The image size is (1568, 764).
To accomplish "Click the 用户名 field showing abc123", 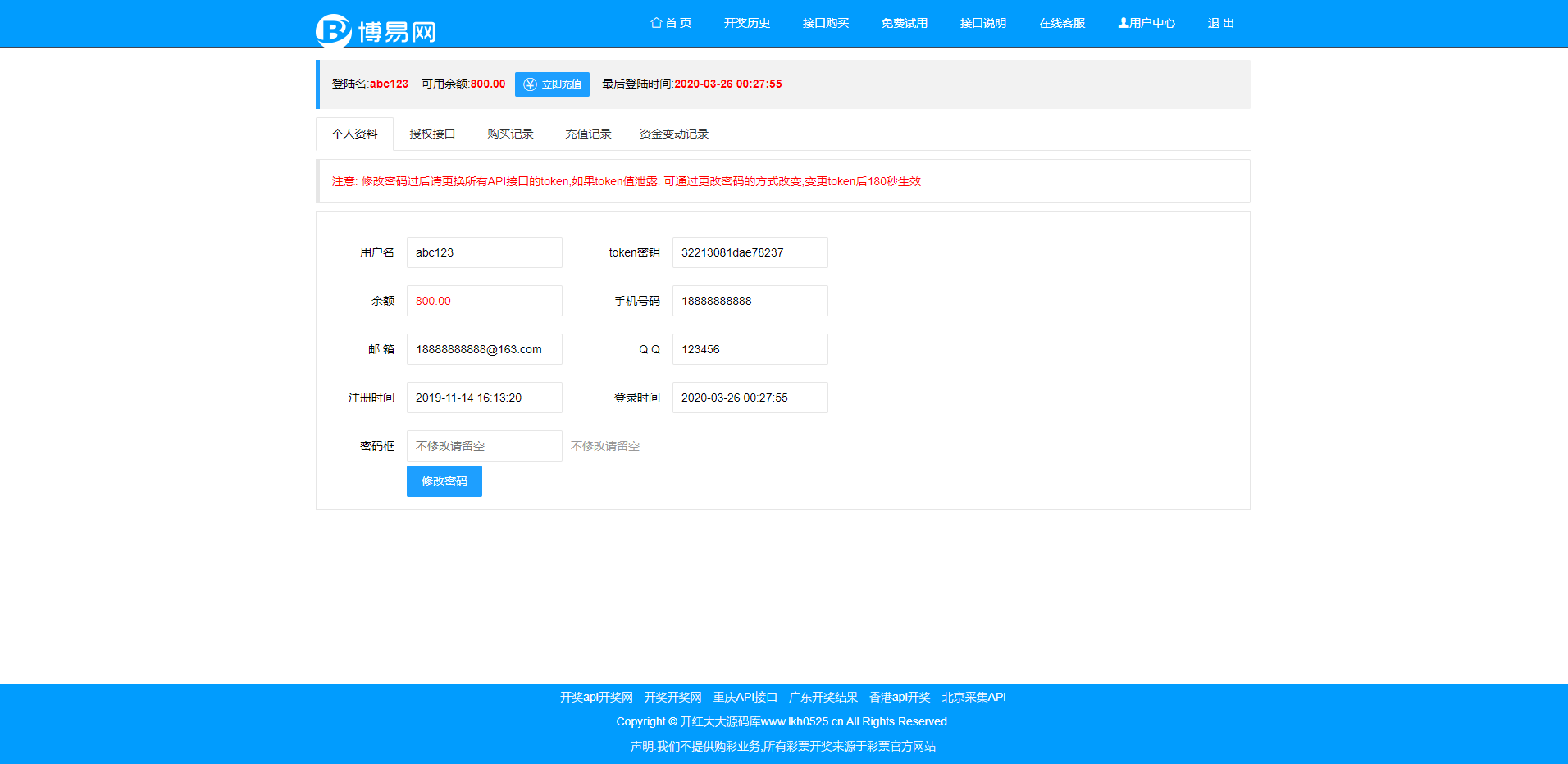I will tap(485, 252).
